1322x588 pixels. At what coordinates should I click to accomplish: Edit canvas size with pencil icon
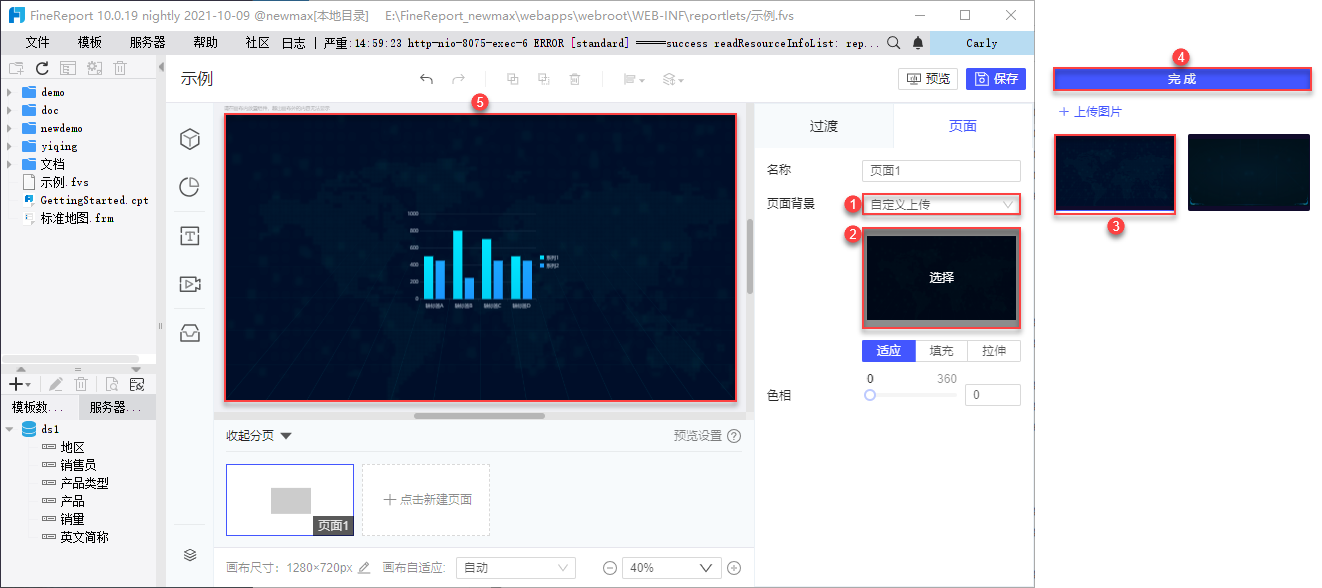364,568
